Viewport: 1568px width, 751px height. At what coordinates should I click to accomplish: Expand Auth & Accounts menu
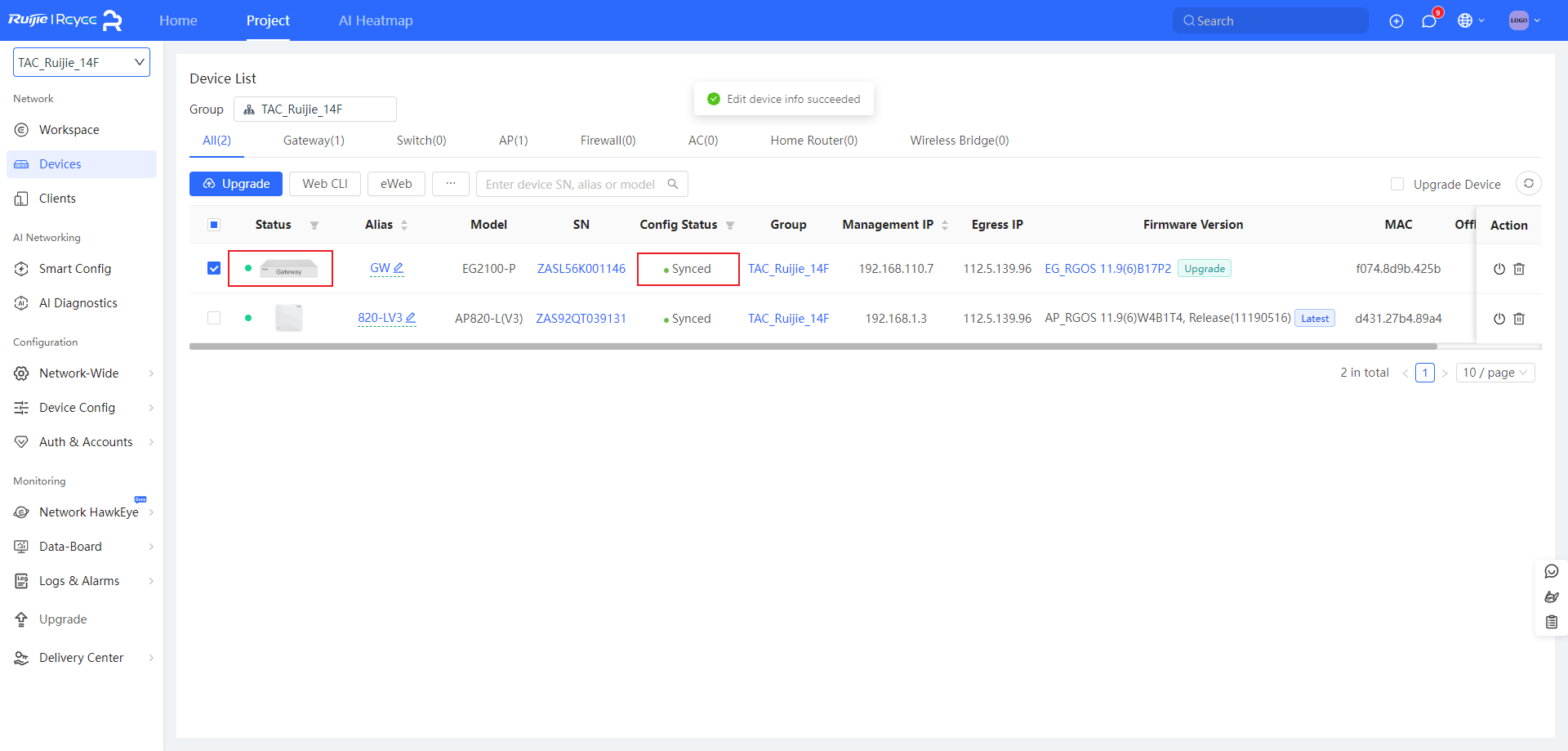(x=81, y=442)
